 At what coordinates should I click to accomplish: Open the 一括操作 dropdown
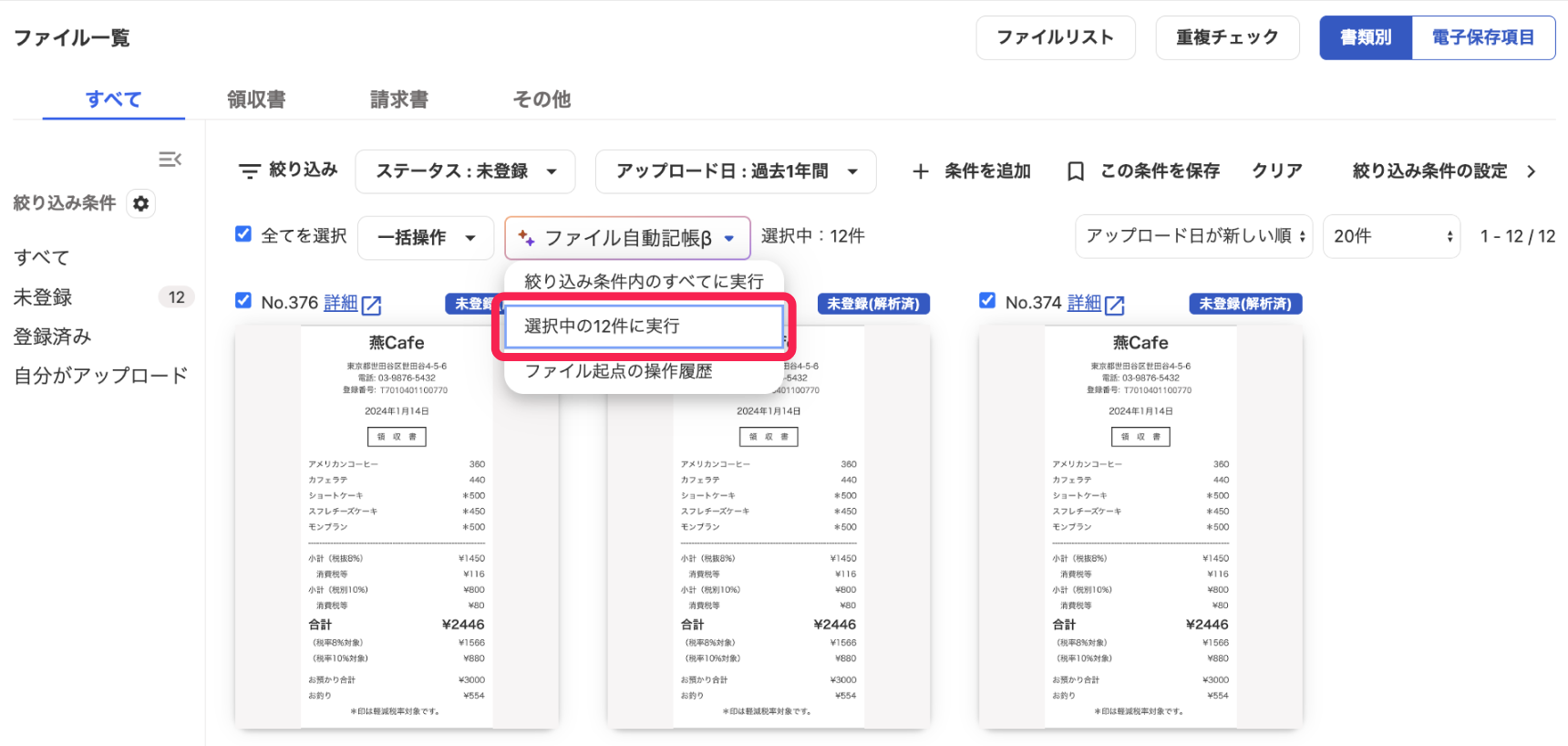coord(426,237)
